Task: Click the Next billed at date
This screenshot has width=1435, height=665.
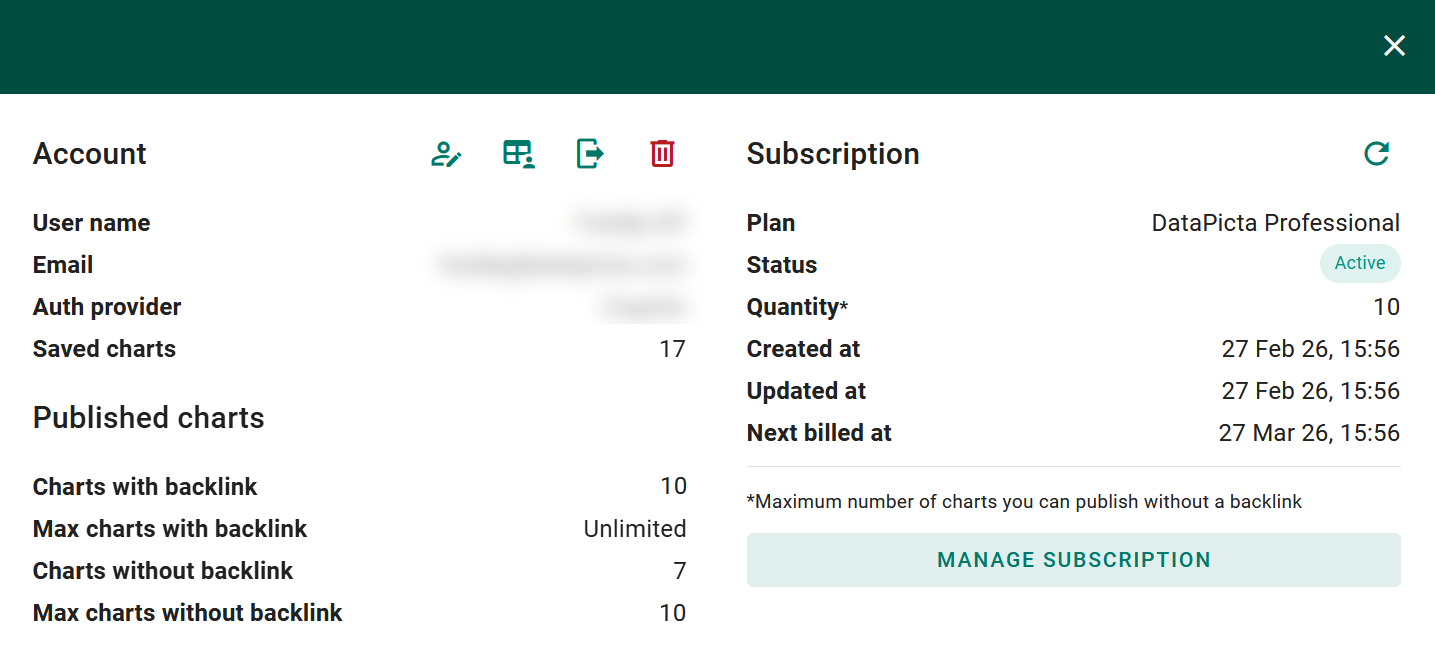Action: [1309, 432]
